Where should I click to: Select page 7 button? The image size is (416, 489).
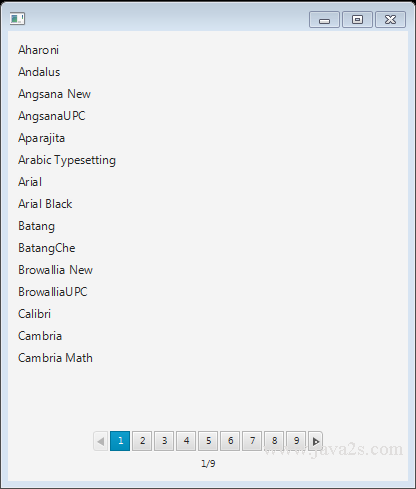click(x=252, y=441)
